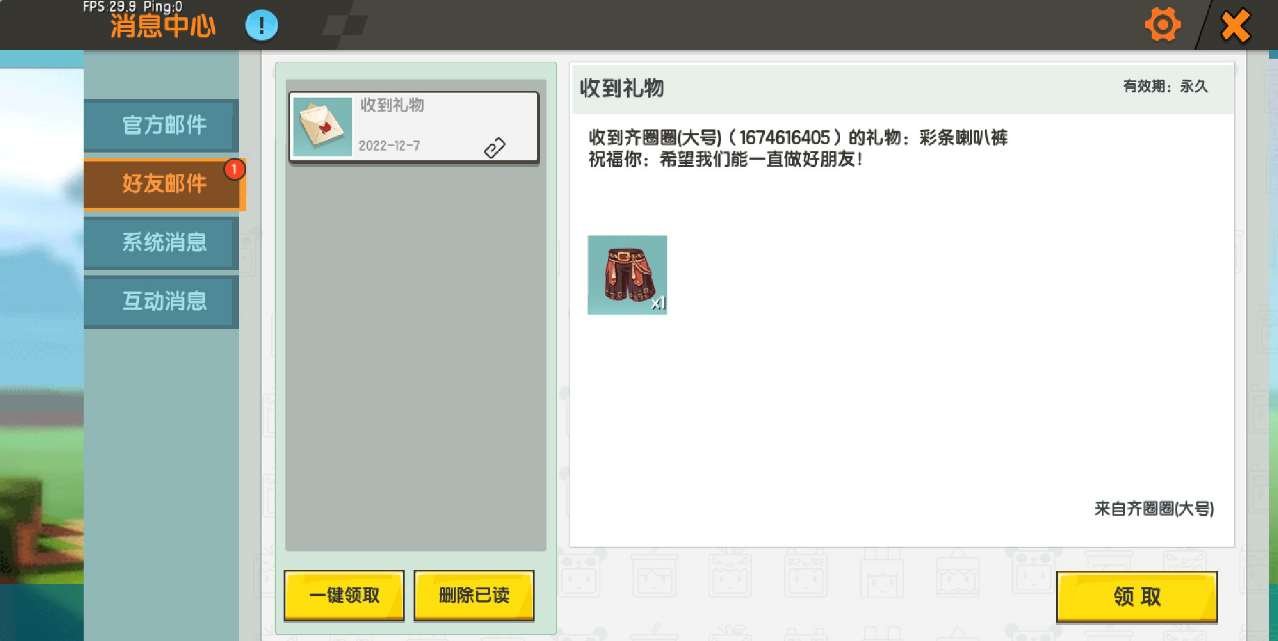Click the envelope icon in the mail list
Screen dimensions: 1278x641
coord(323,127)
